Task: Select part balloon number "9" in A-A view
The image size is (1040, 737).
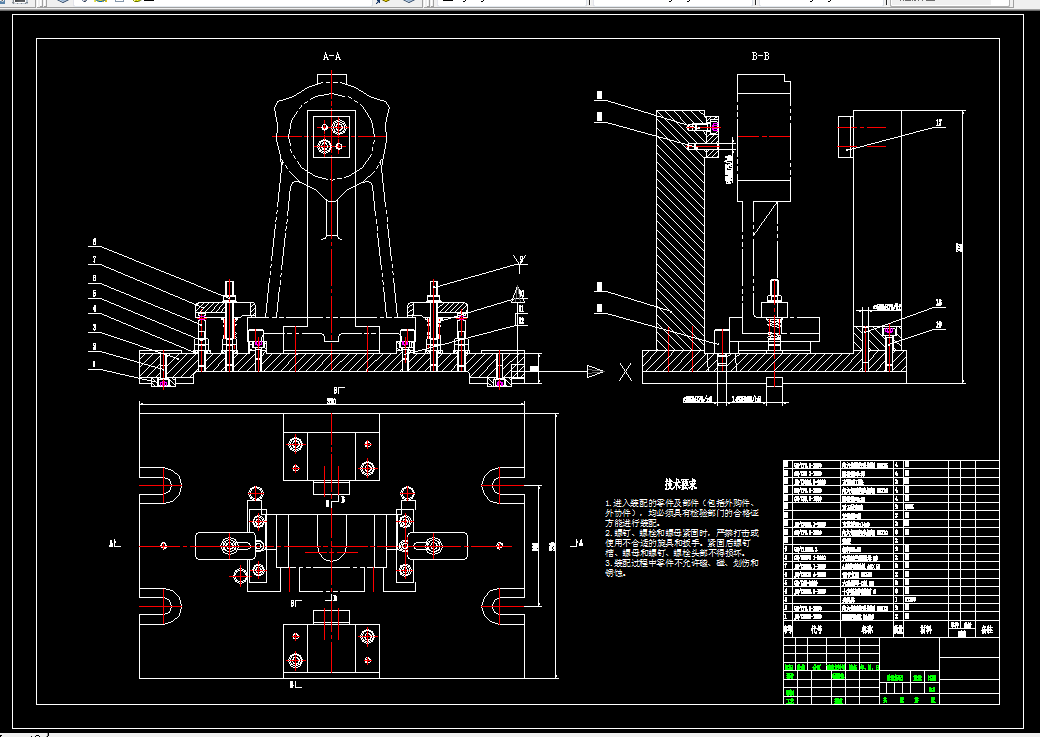Action: 521,259
